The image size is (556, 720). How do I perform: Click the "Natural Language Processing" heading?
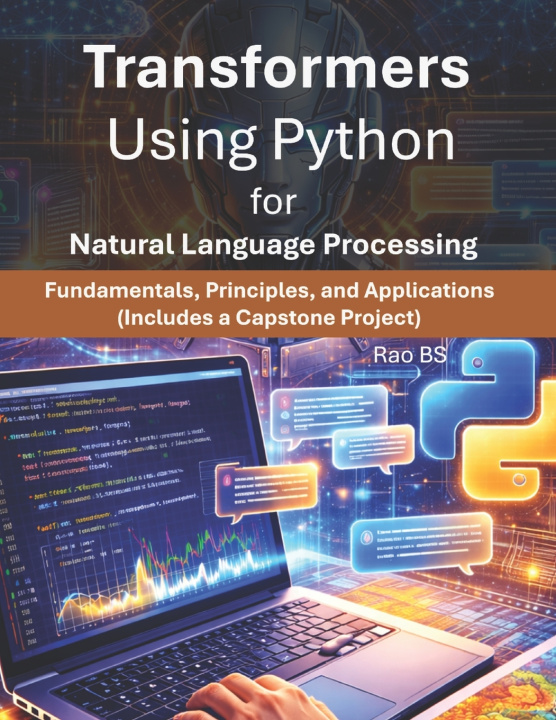274,245
